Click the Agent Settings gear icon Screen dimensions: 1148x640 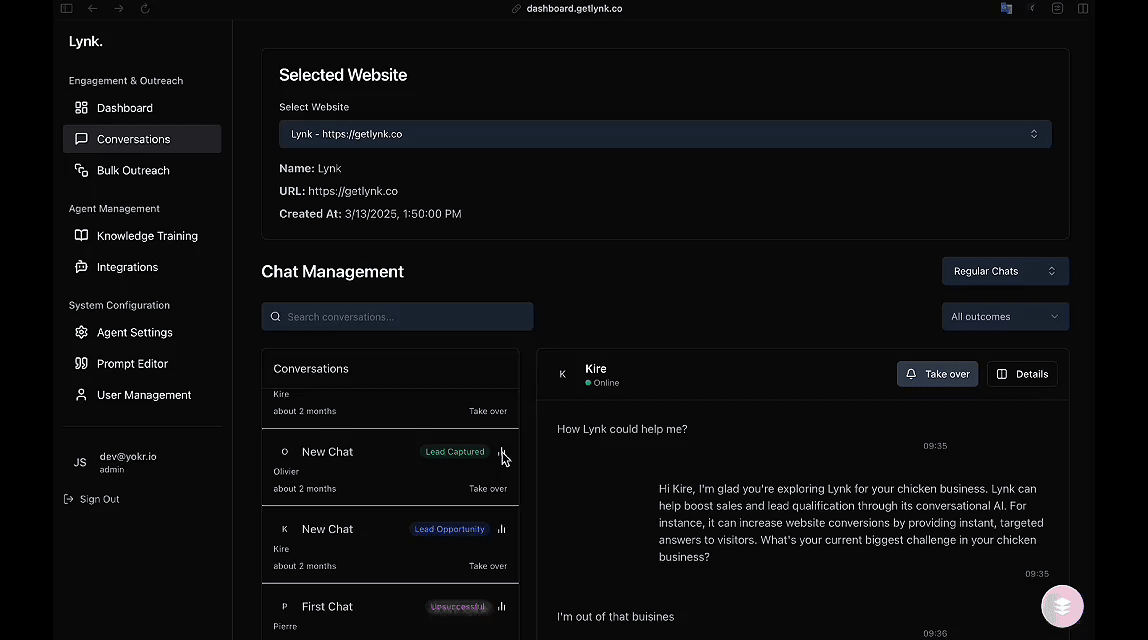pos(81,332)
